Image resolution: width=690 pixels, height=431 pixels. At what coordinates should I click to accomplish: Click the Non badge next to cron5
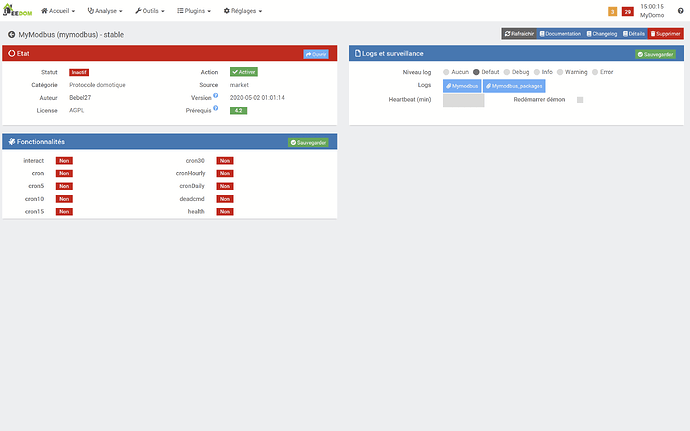point(64,186)
